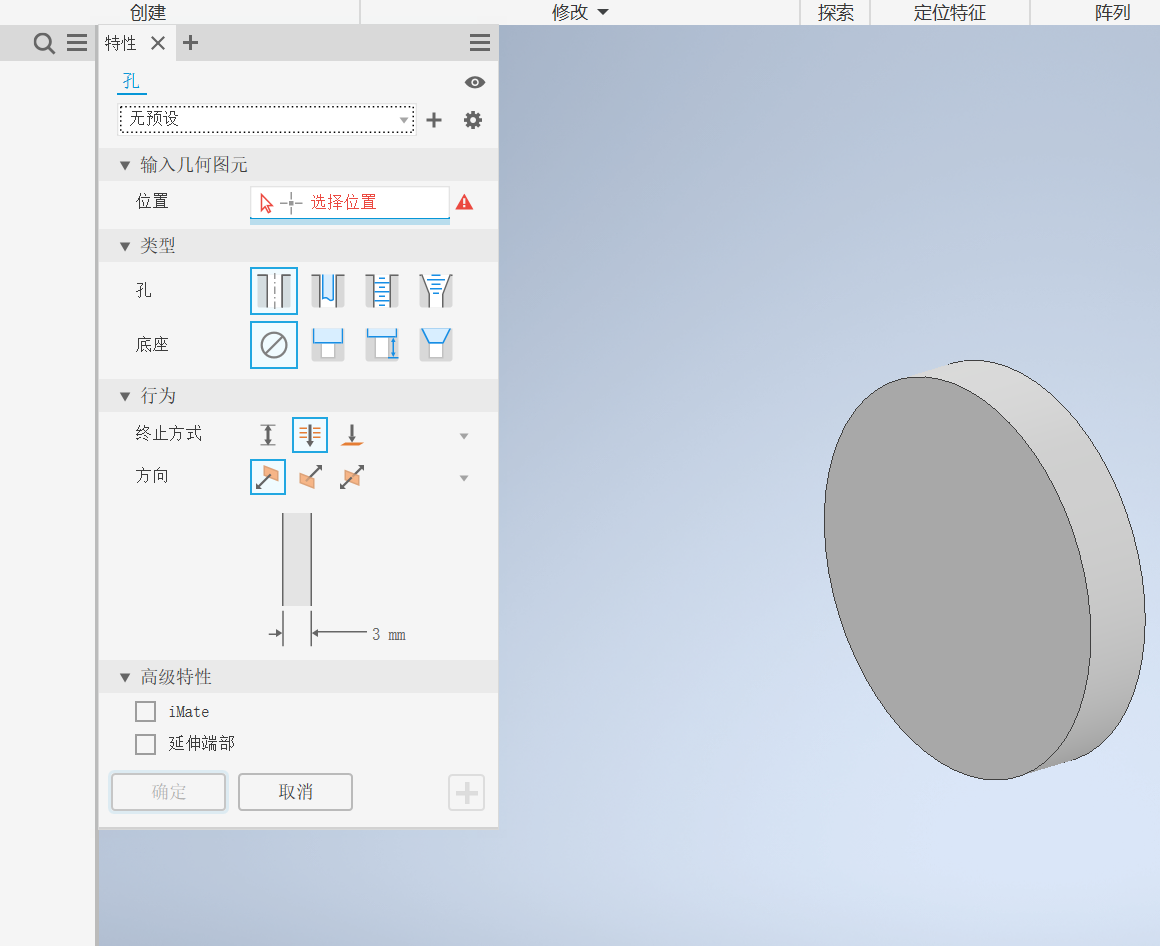Click the search magnifier icon

tap(44, 43)
